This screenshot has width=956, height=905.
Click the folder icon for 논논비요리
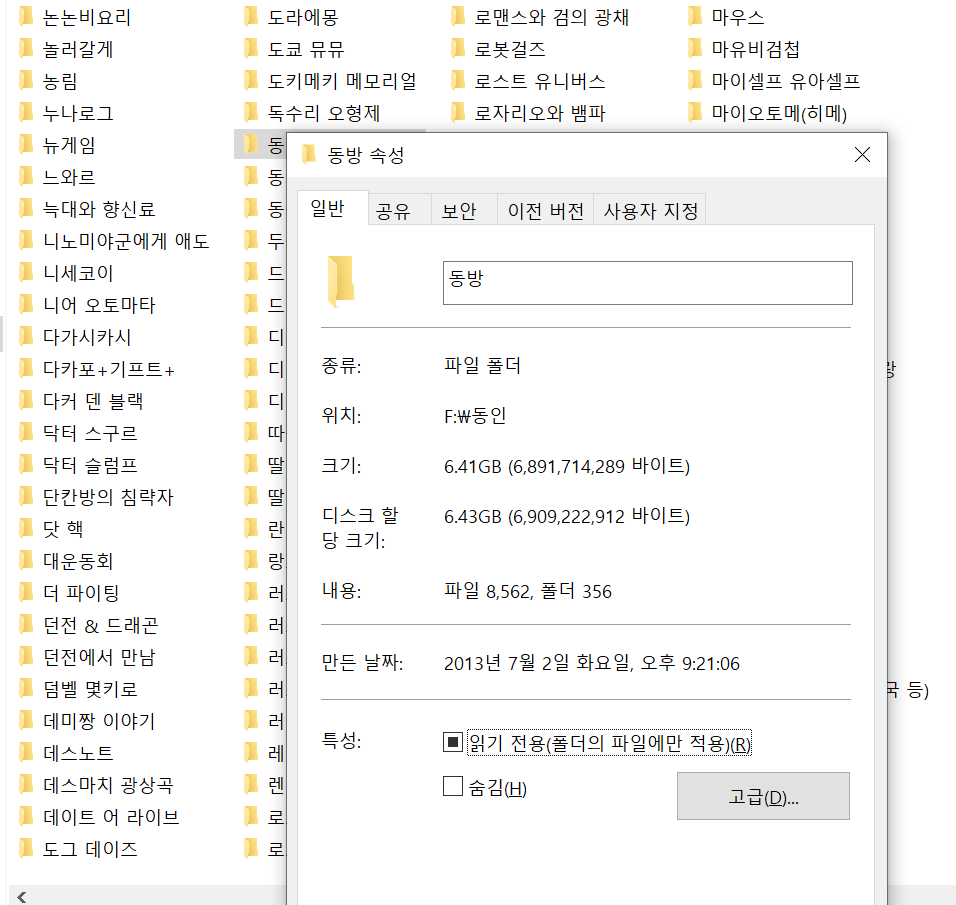[26, 17]
